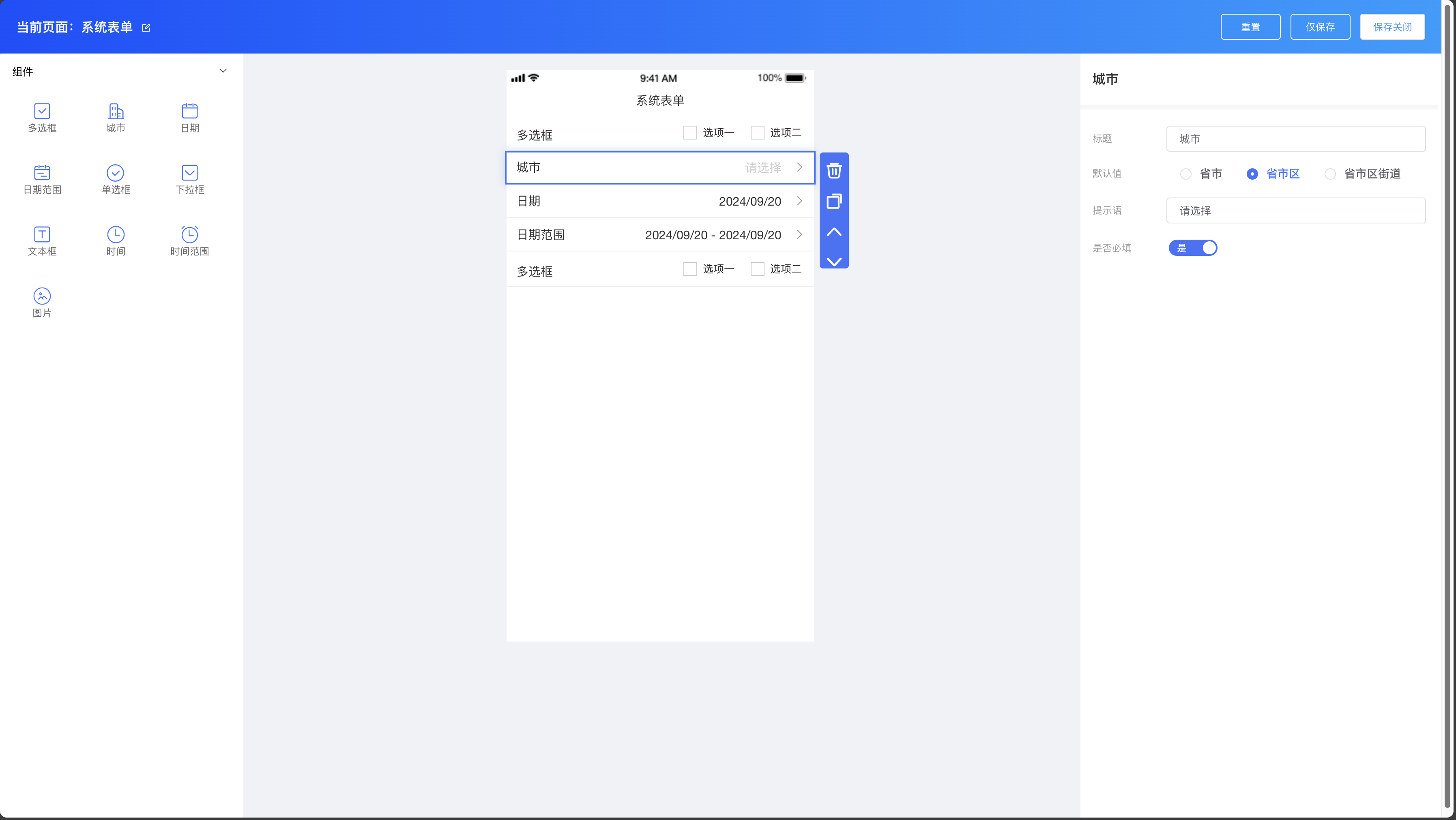Click the copy duplicate component icon
This screenshot has height=820, width=1456.
tap(834, 201)
